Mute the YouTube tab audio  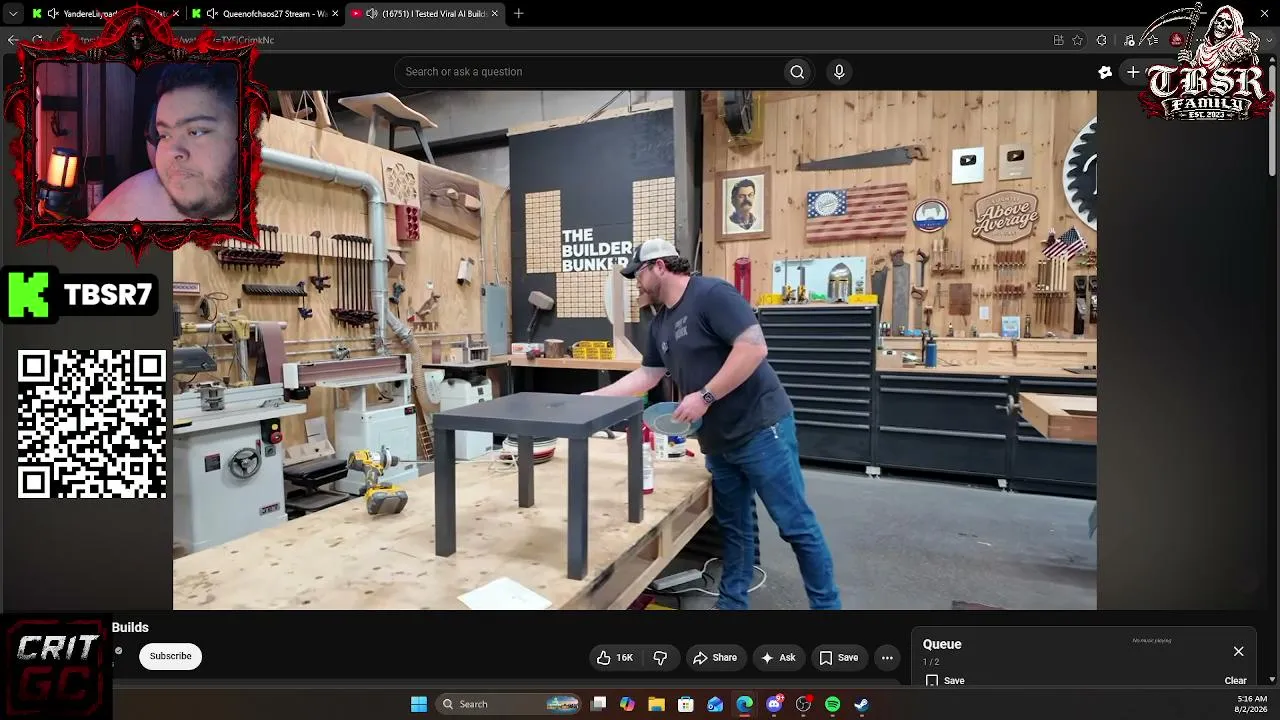(x=372, y=14)
